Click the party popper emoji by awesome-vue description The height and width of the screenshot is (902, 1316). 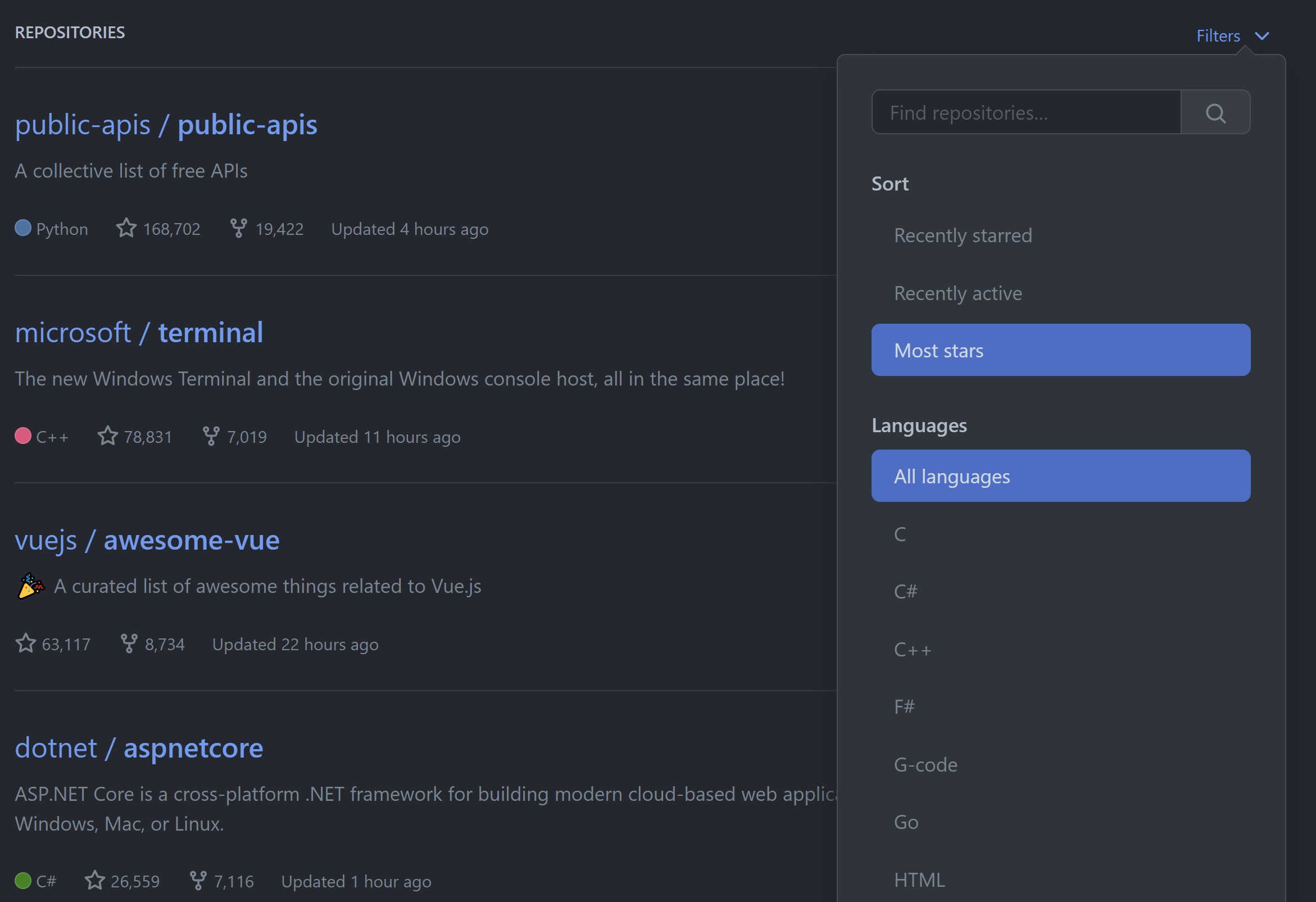click(x=30, y=586)
